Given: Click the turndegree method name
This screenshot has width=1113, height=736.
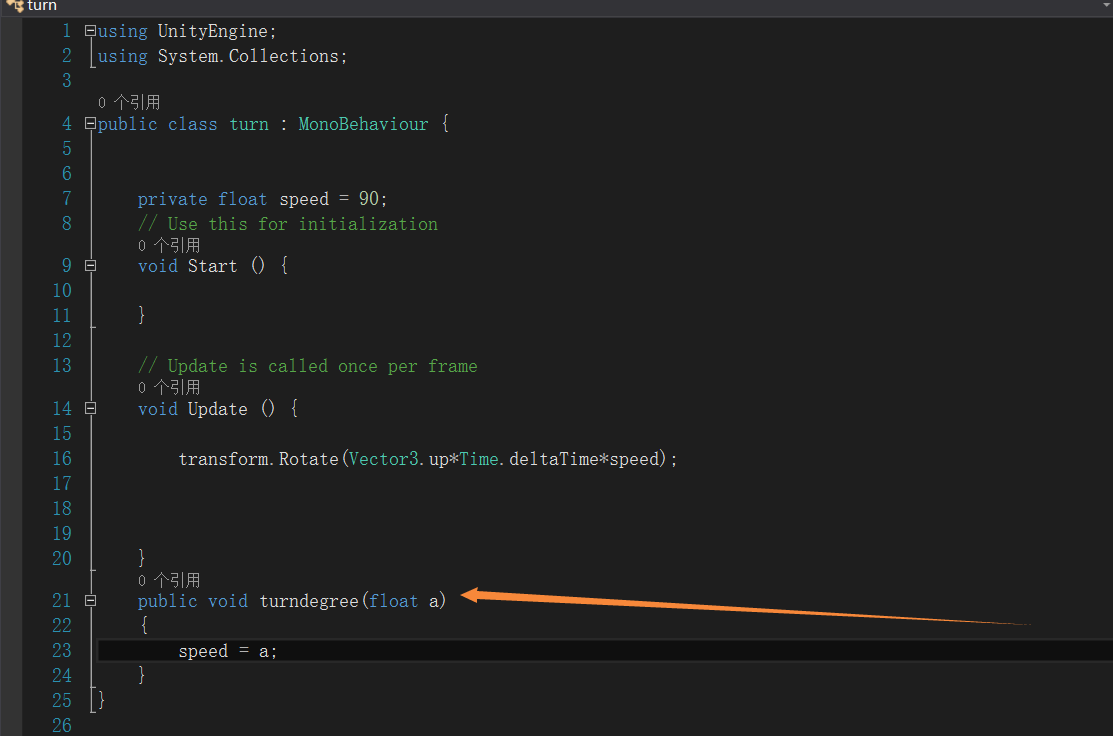Looking at the screenshot, I should pos(309,601).
